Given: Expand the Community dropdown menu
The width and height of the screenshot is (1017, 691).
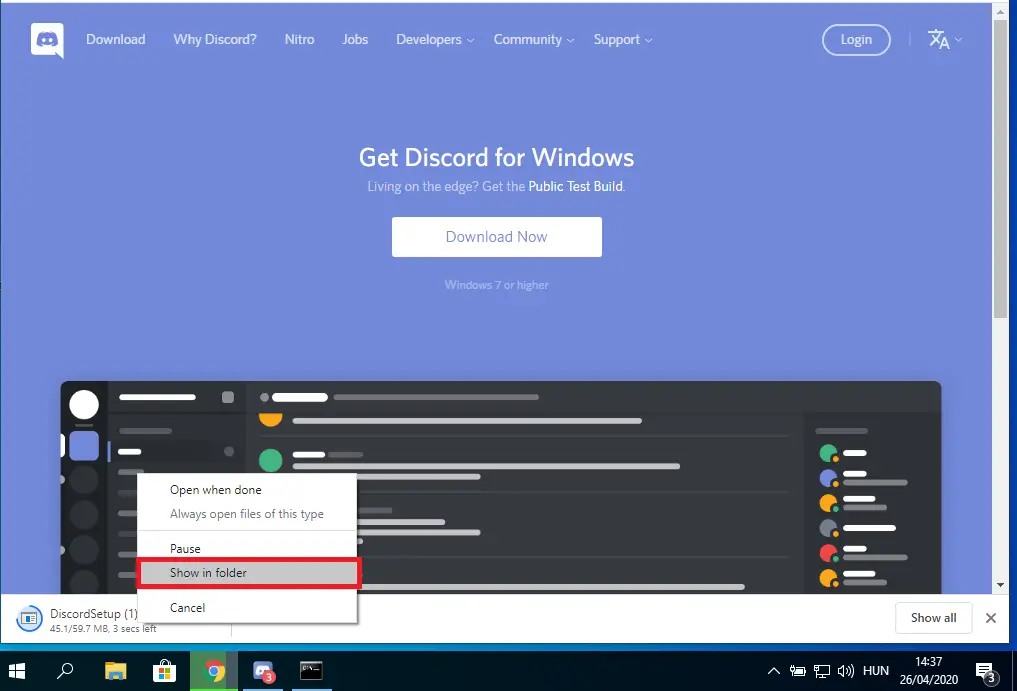Looking at the screenshot, I should tap(534, 40).
